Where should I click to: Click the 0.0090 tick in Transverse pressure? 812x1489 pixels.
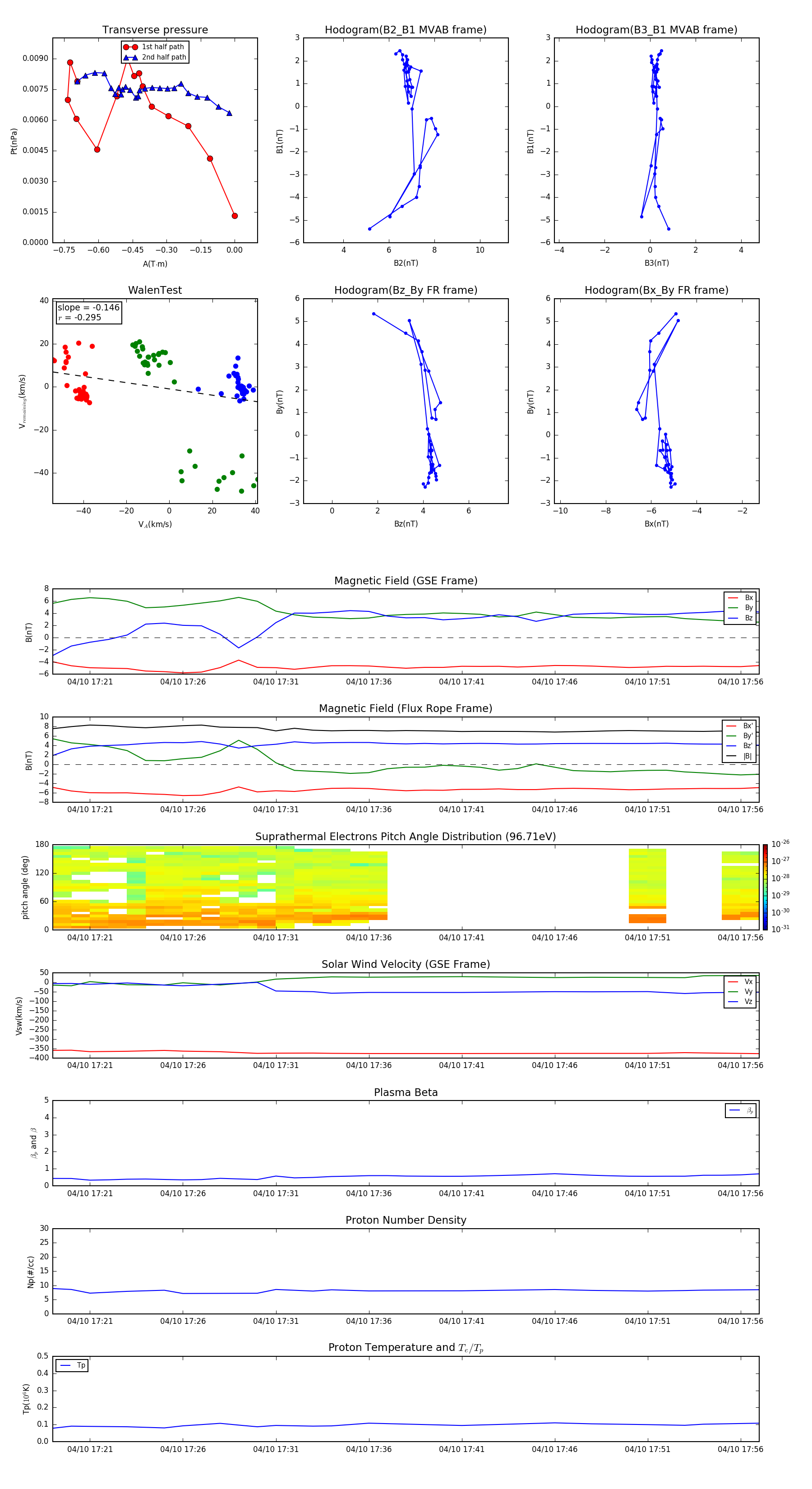(x=35, y=58)
